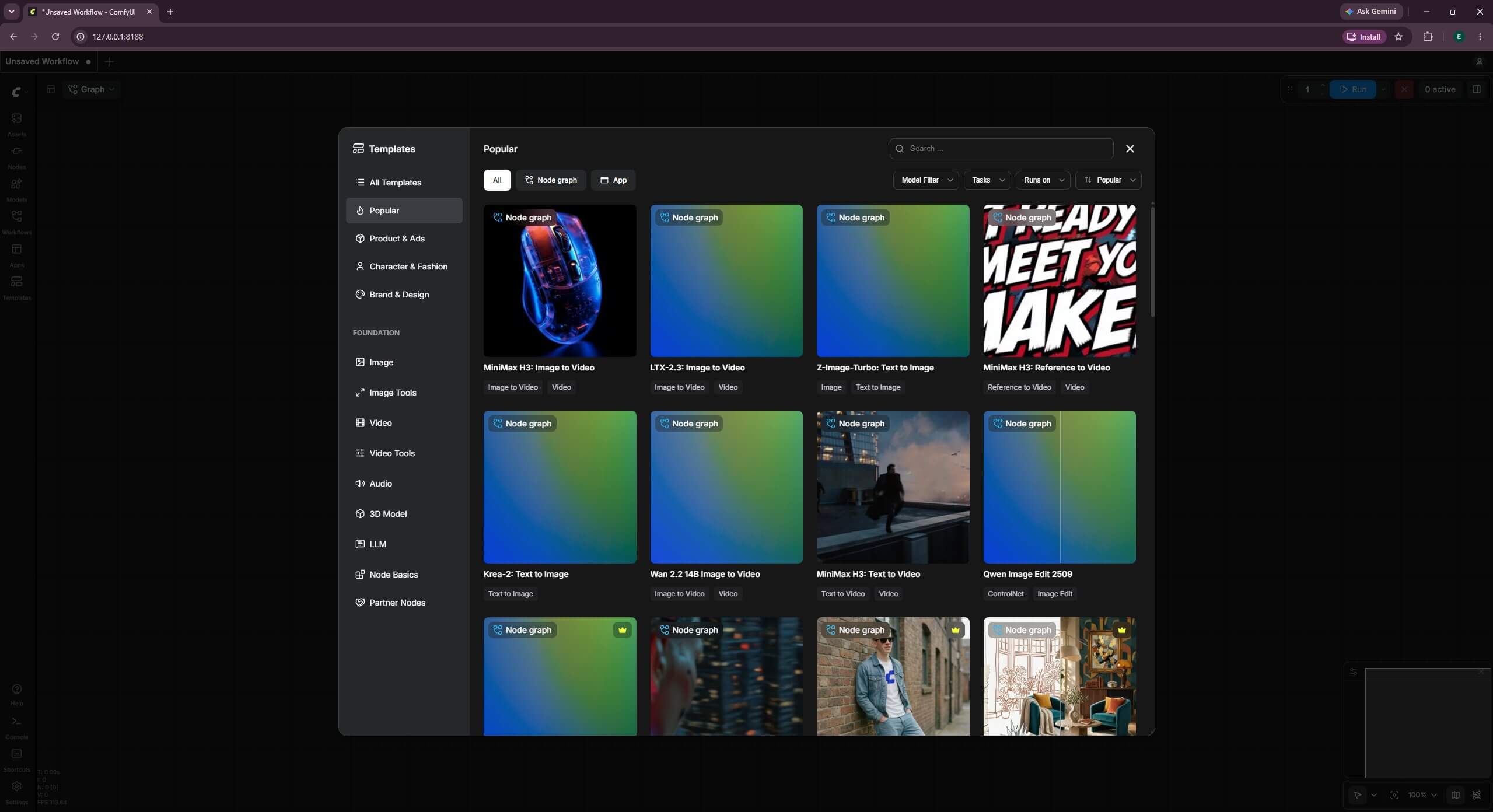Open the Partner Nodes category

pos(404,603)
